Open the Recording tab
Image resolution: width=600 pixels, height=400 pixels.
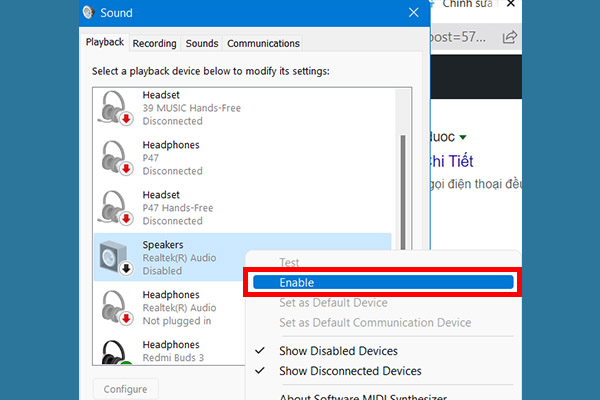pos(155,44)
